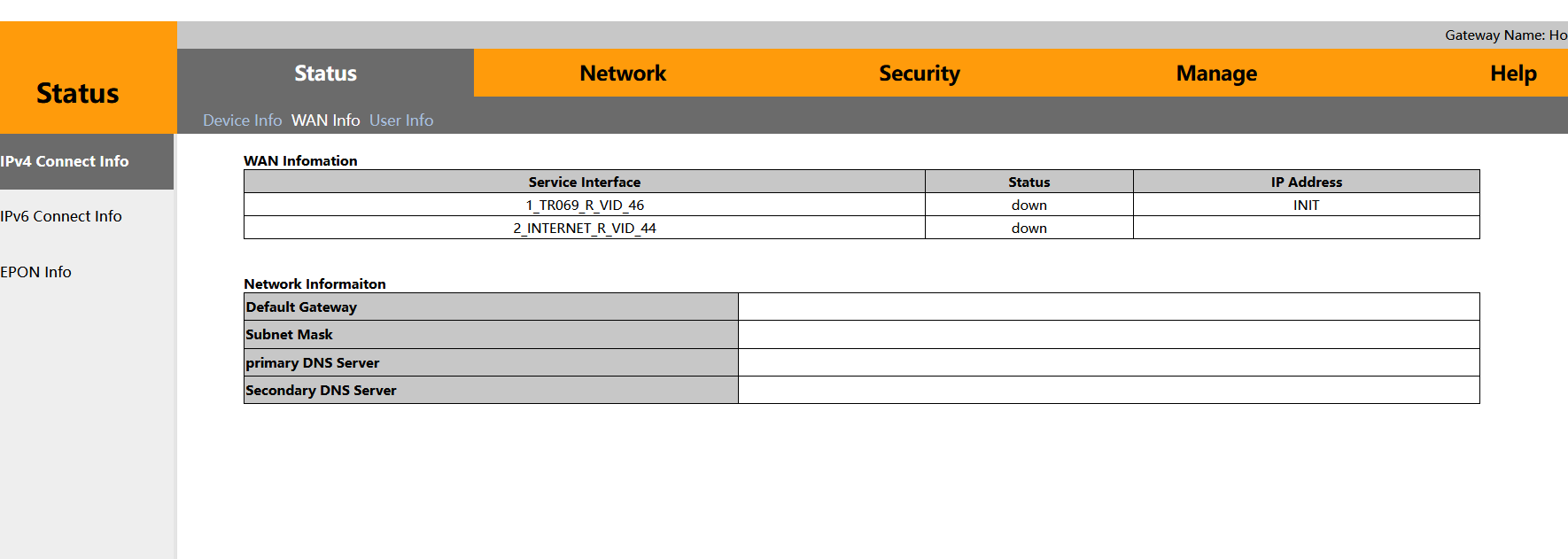Screen dimensions: 1568x559
Task: Click the Service Interface column header
Action: point(585,182)
